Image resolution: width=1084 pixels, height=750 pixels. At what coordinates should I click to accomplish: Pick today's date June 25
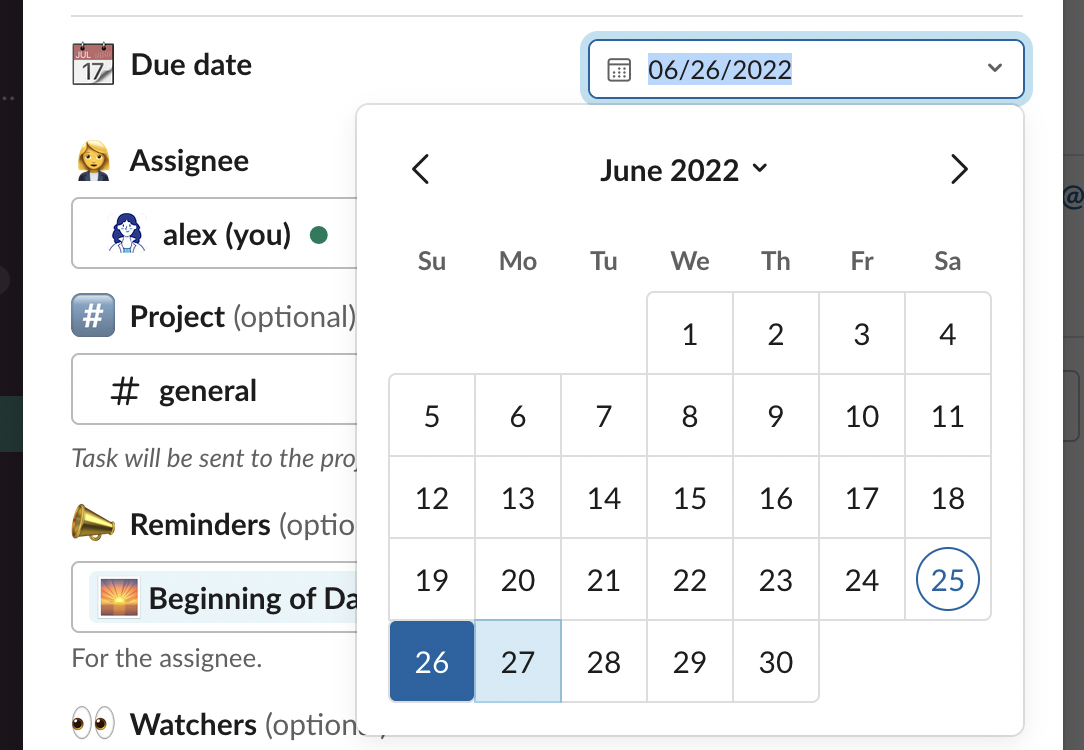tap(948, 580)
